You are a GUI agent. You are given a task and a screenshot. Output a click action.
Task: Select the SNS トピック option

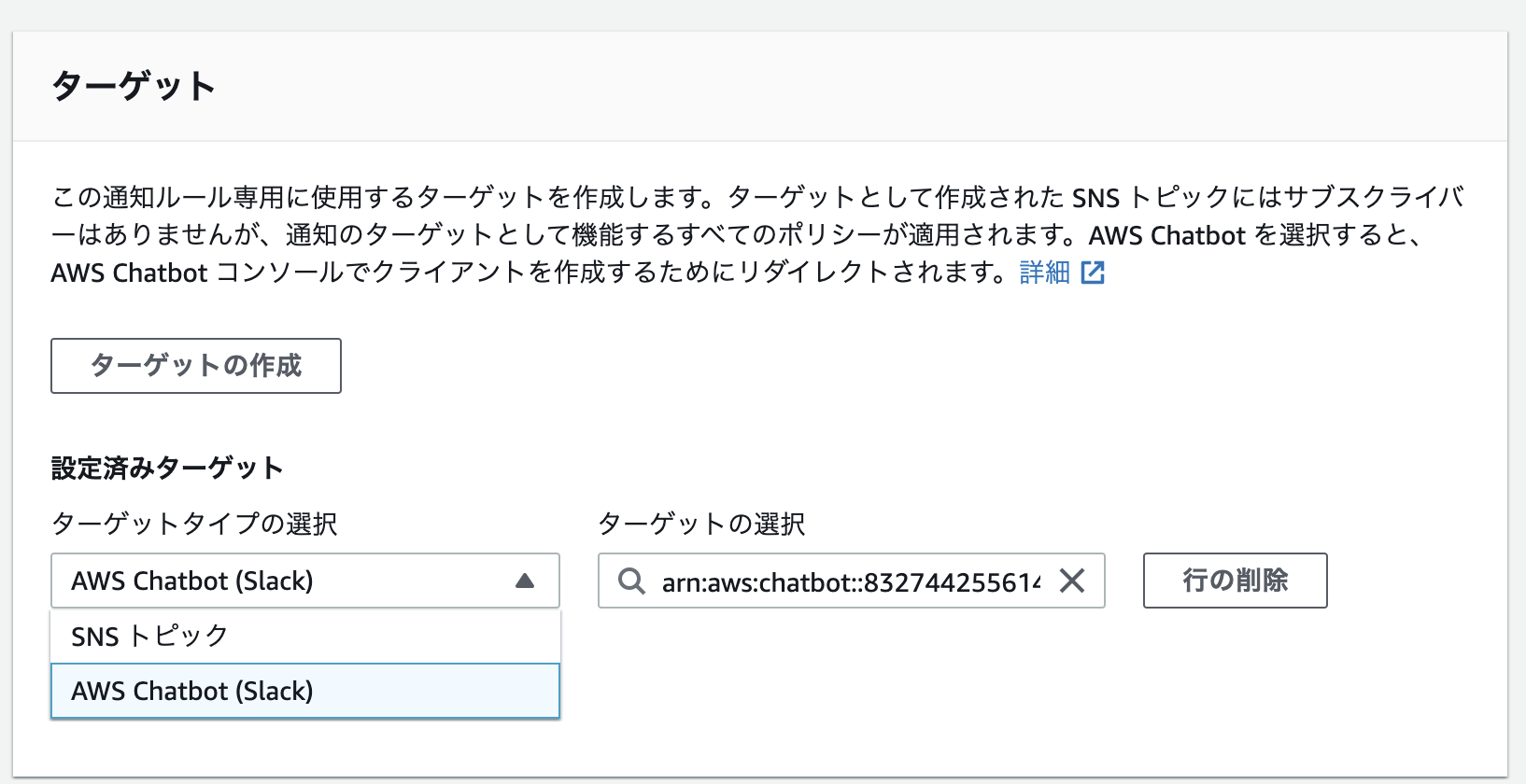pyautogui.click(x=149, y=637)
